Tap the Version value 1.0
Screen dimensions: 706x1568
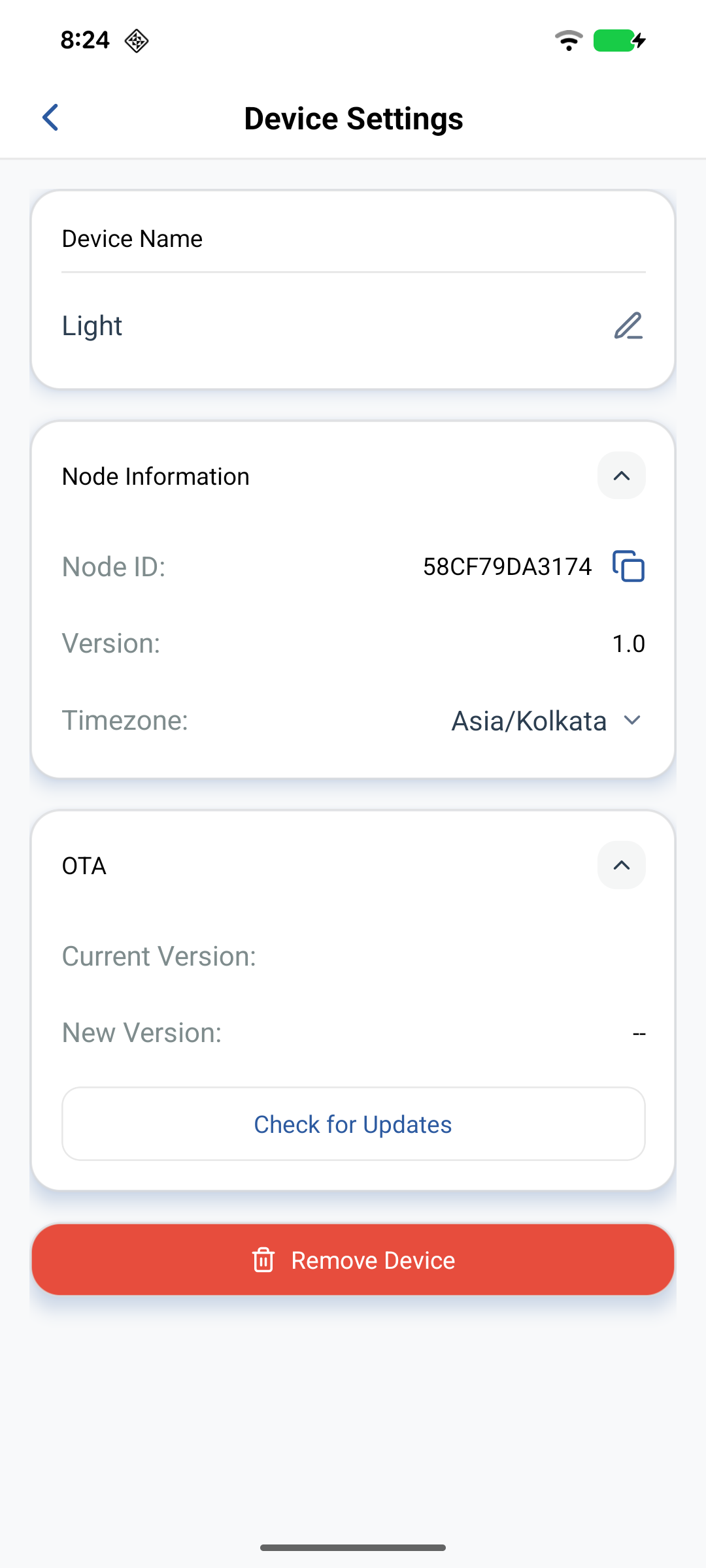[x=628, y=644]
